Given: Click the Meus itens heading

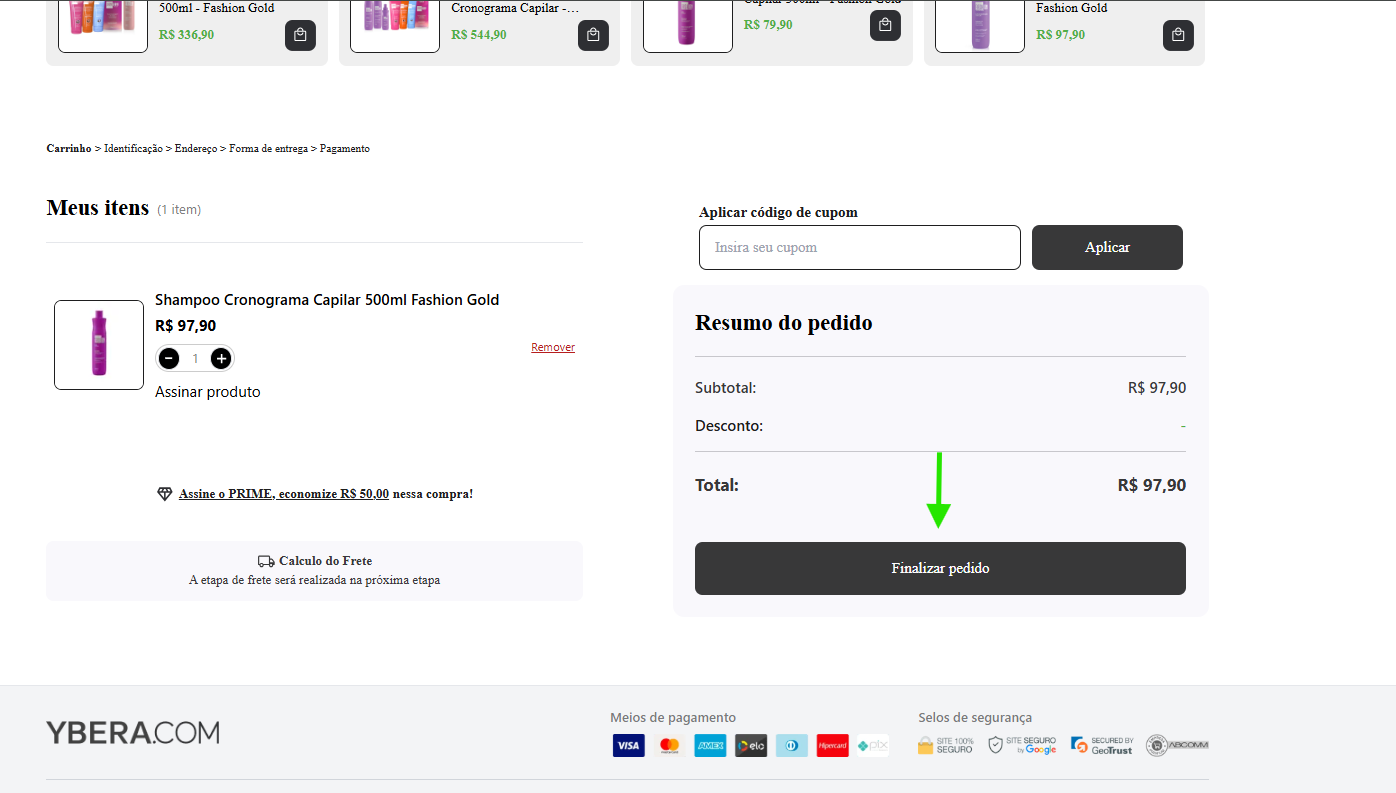Looking at the screenshot, I should 98,208.
